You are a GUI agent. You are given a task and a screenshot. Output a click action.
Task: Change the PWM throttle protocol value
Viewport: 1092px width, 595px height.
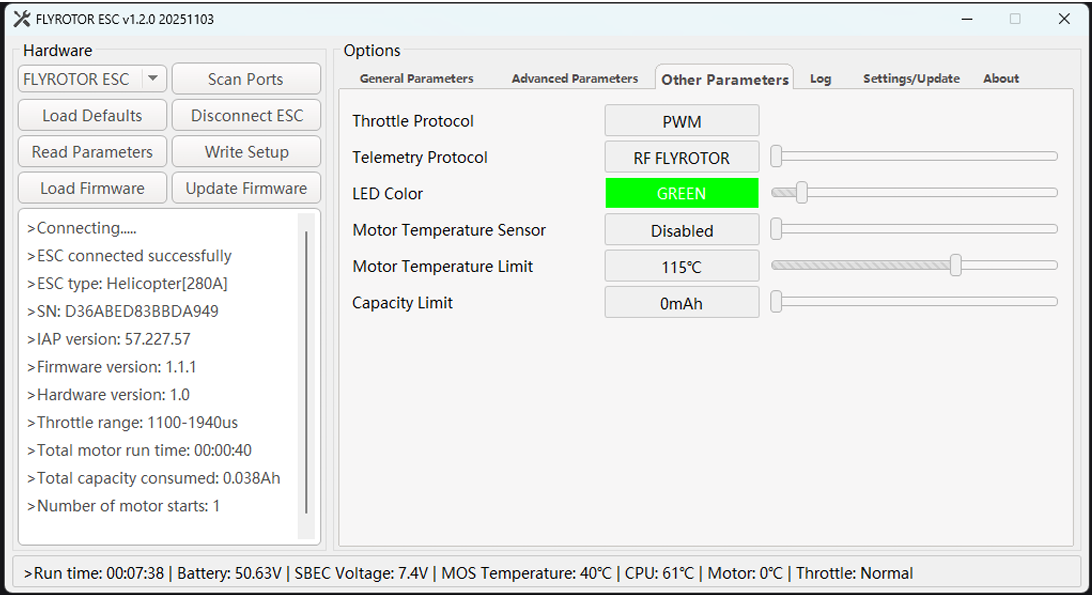(681, 121)
